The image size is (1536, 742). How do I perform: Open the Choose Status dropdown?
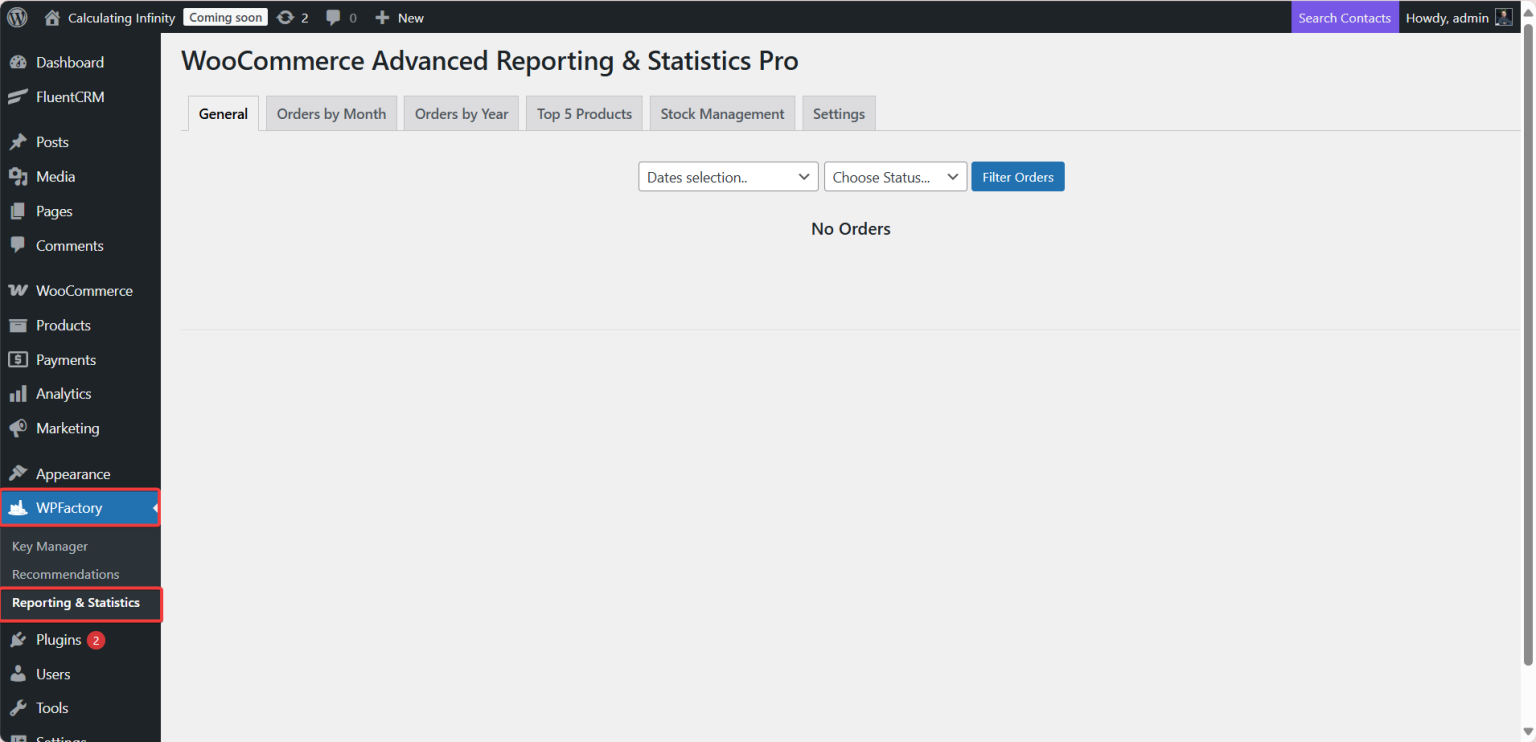[894, 176]
